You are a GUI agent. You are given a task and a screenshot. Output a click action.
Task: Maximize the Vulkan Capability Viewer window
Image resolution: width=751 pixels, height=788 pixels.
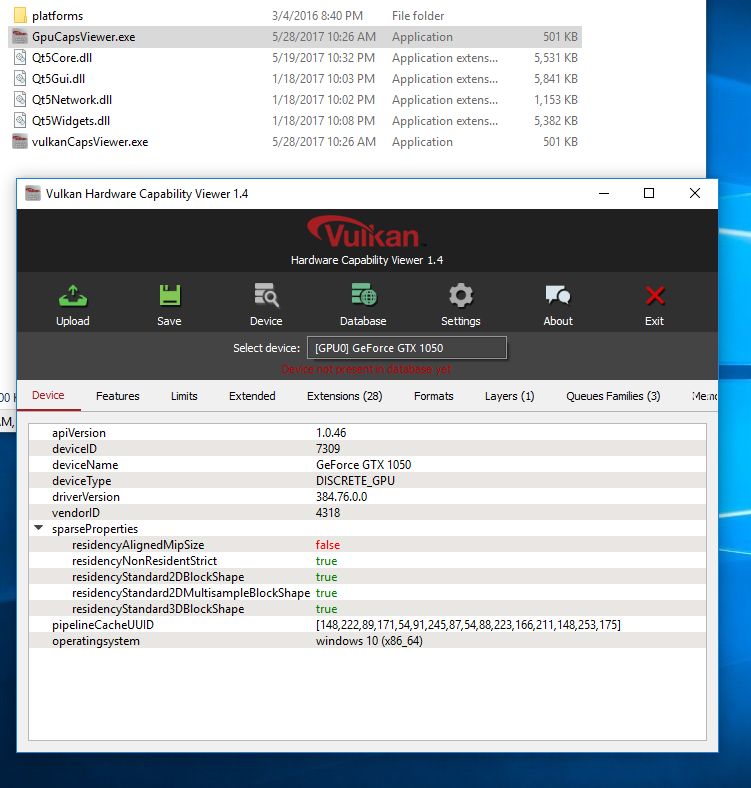pyautogui.click(x=649, y=193)
